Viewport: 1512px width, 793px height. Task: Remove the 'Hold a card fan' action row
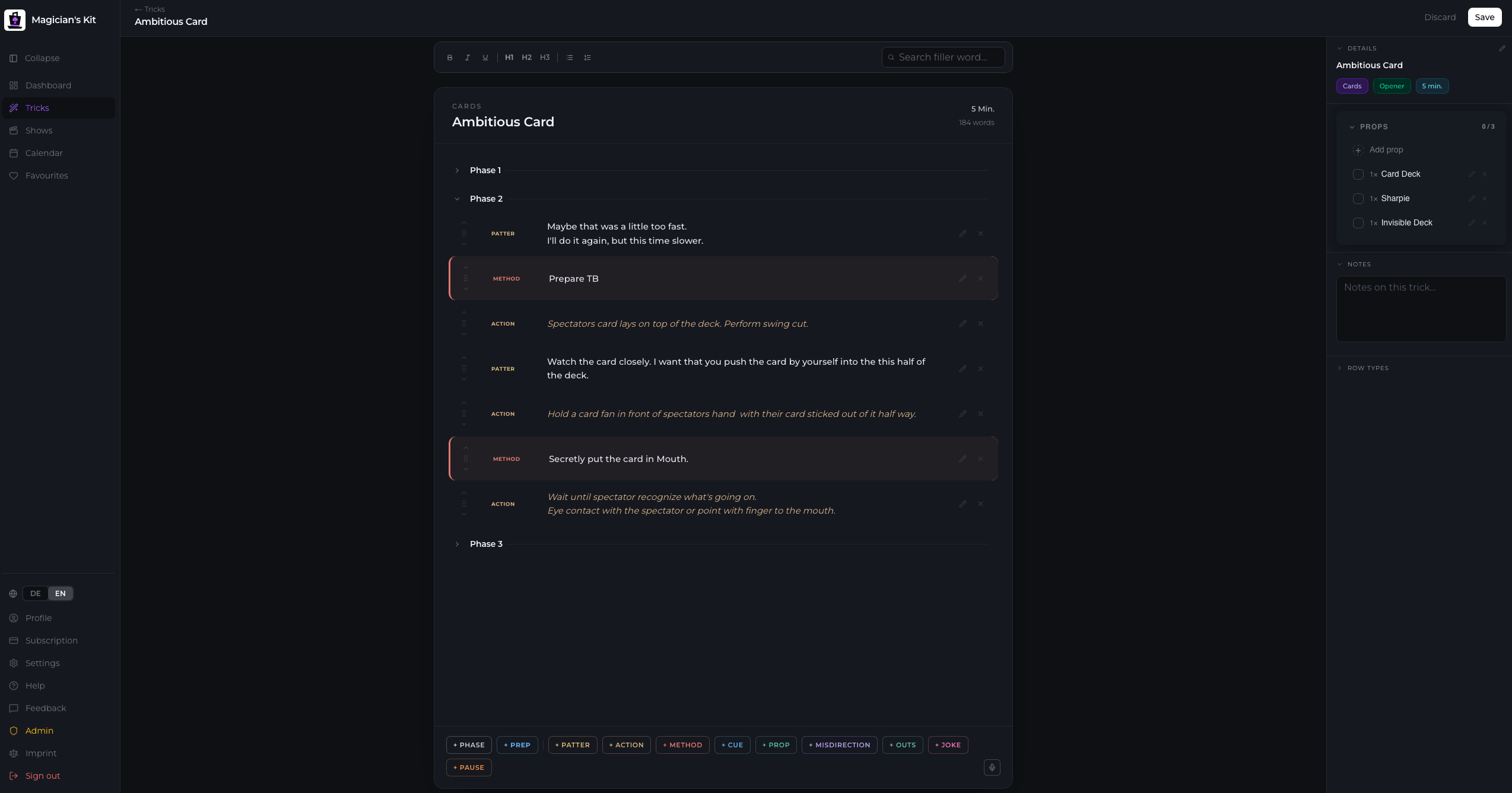point(980,414)
